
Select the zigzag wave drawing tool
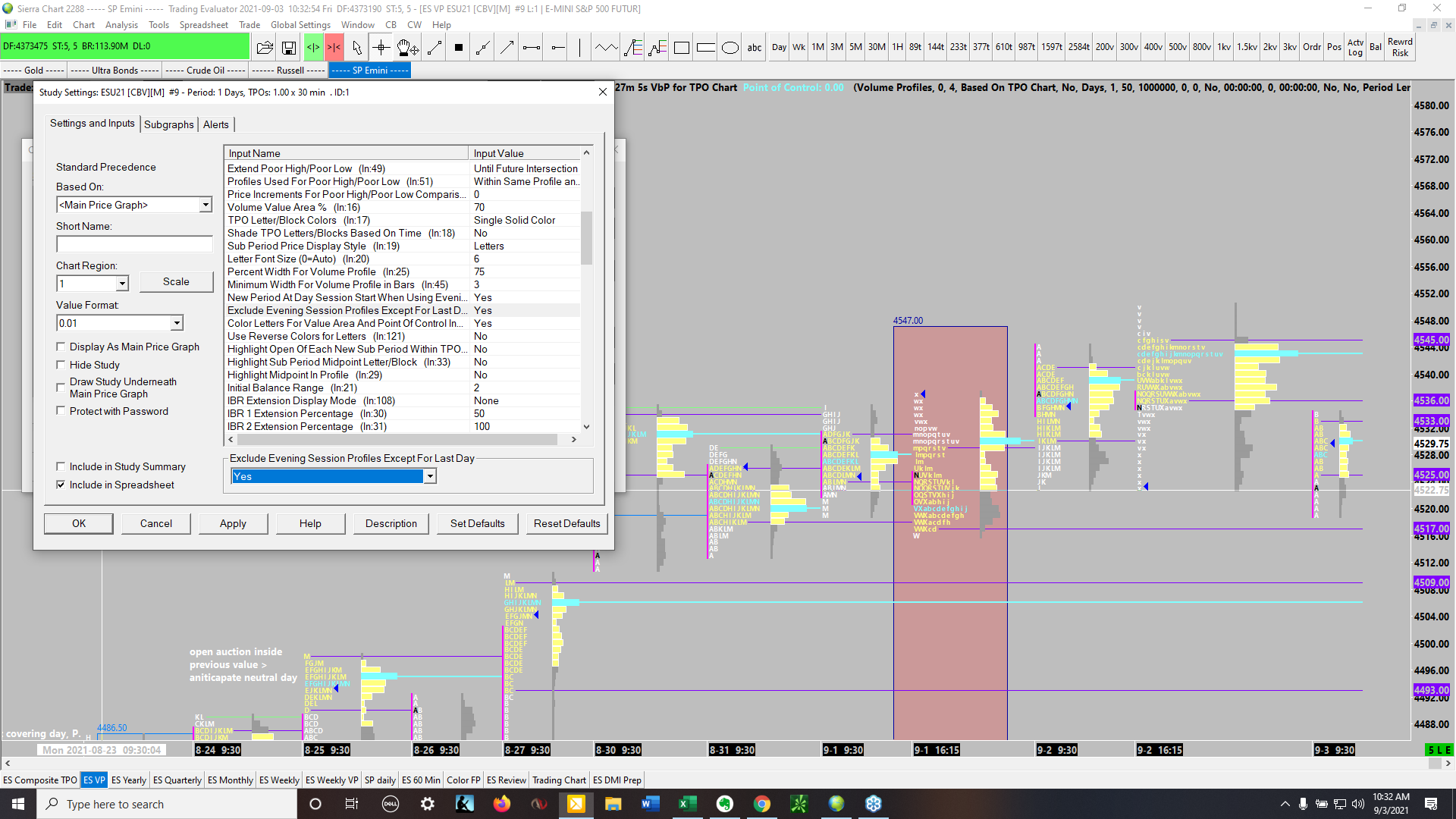click(605, 48)
